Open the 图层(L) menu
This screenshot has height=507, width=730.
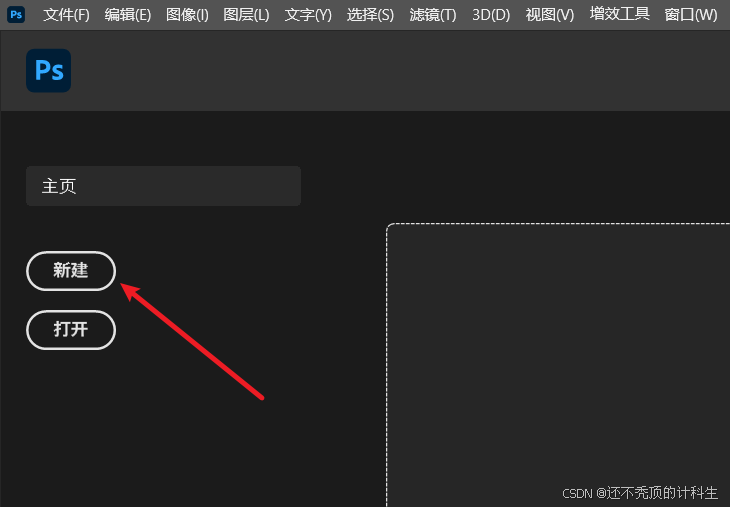click(246, 15)
